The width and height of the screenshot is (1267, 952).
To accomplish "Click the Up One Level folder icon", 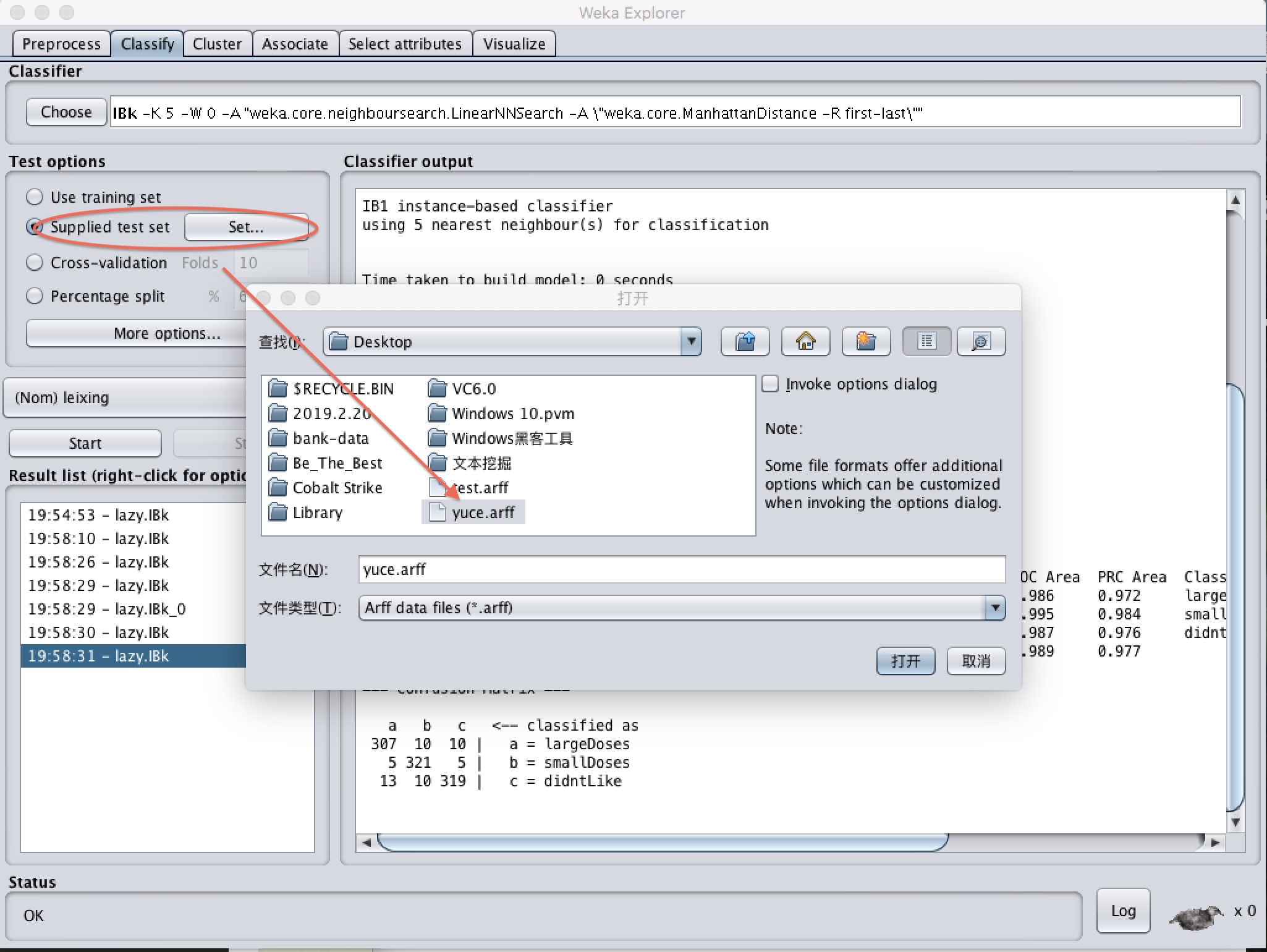I will [x=745, y=341].
